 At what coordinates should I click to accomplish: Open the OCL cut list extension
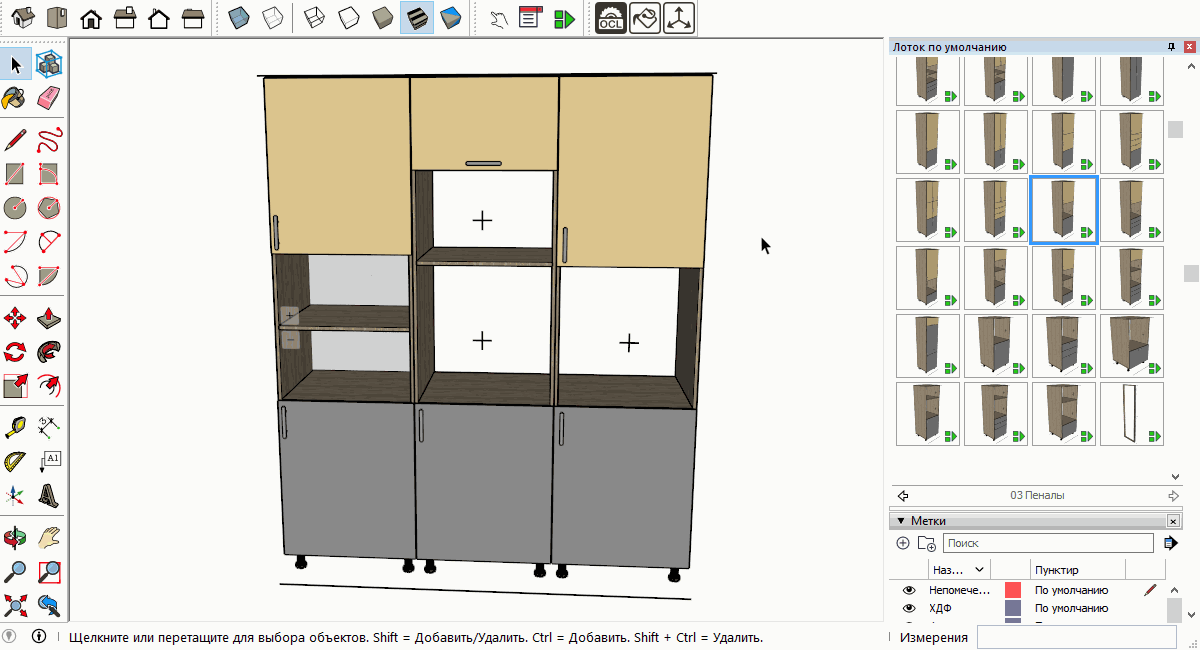pos(610,18)
